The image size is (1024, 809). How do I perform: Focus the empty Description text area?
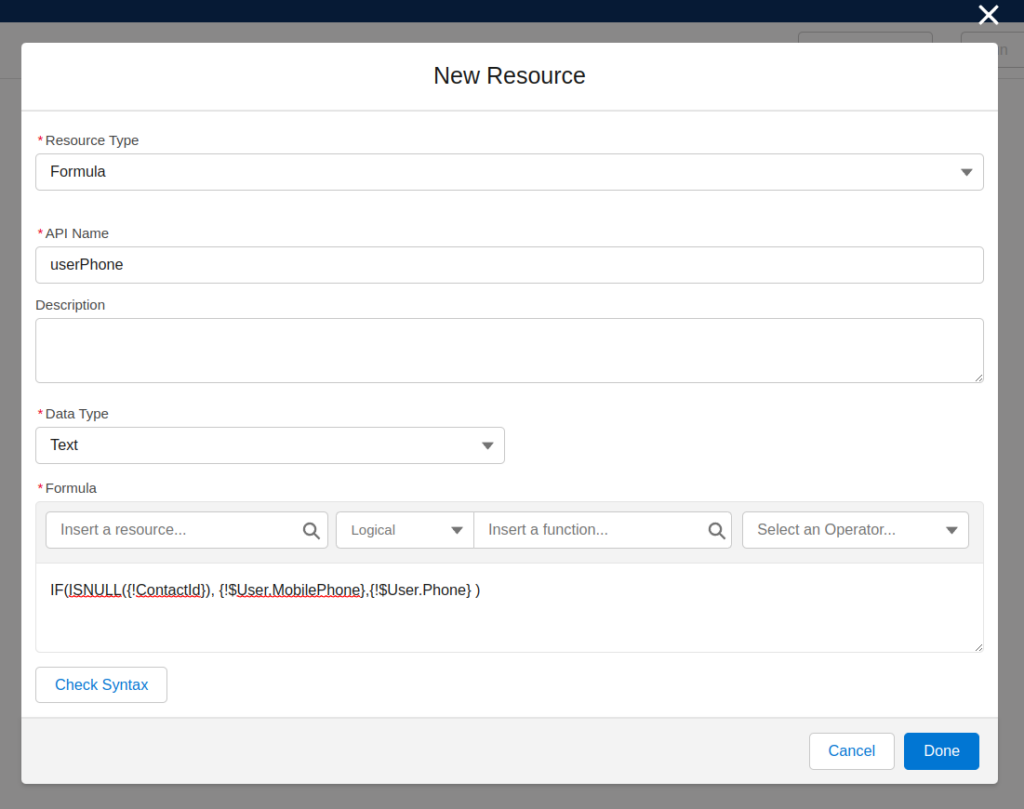[x=509, y=350]
